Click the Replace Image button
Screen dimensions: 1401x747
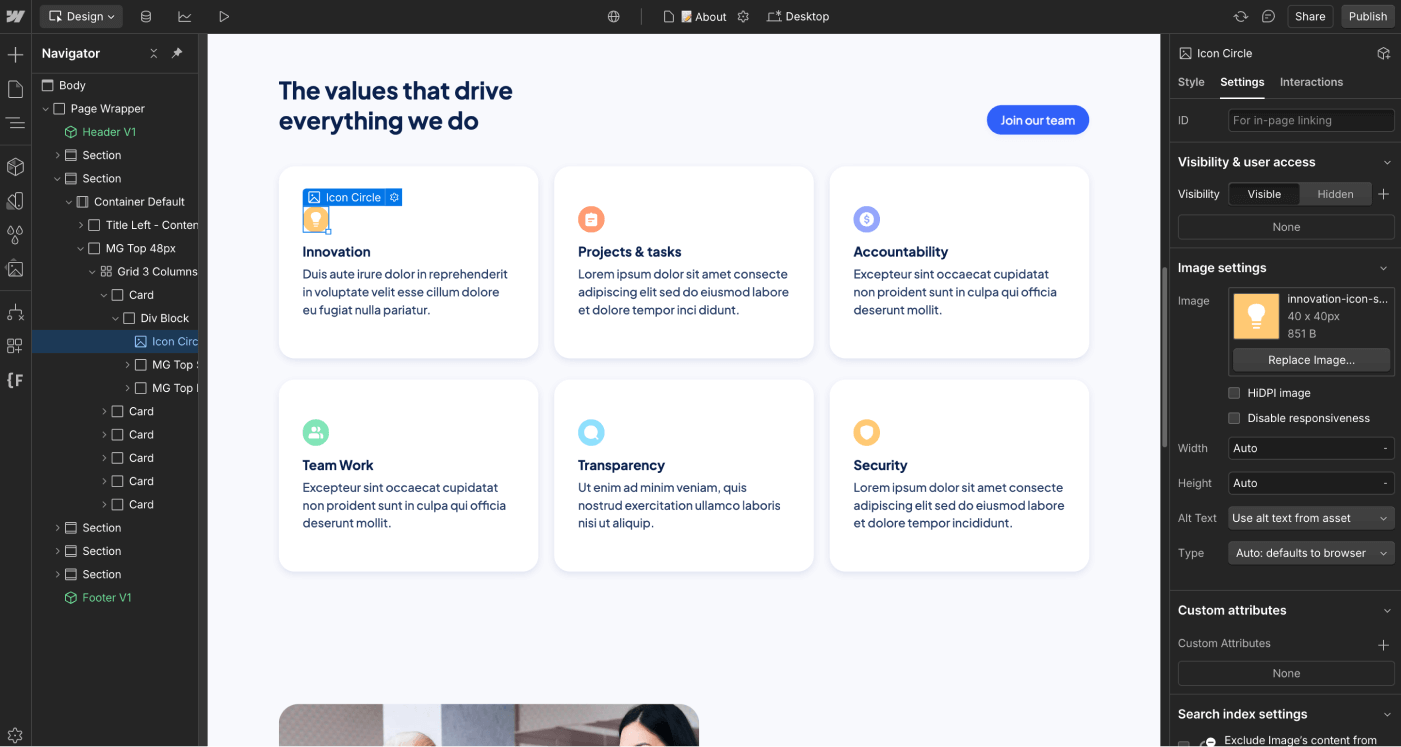pos(1311,360)
